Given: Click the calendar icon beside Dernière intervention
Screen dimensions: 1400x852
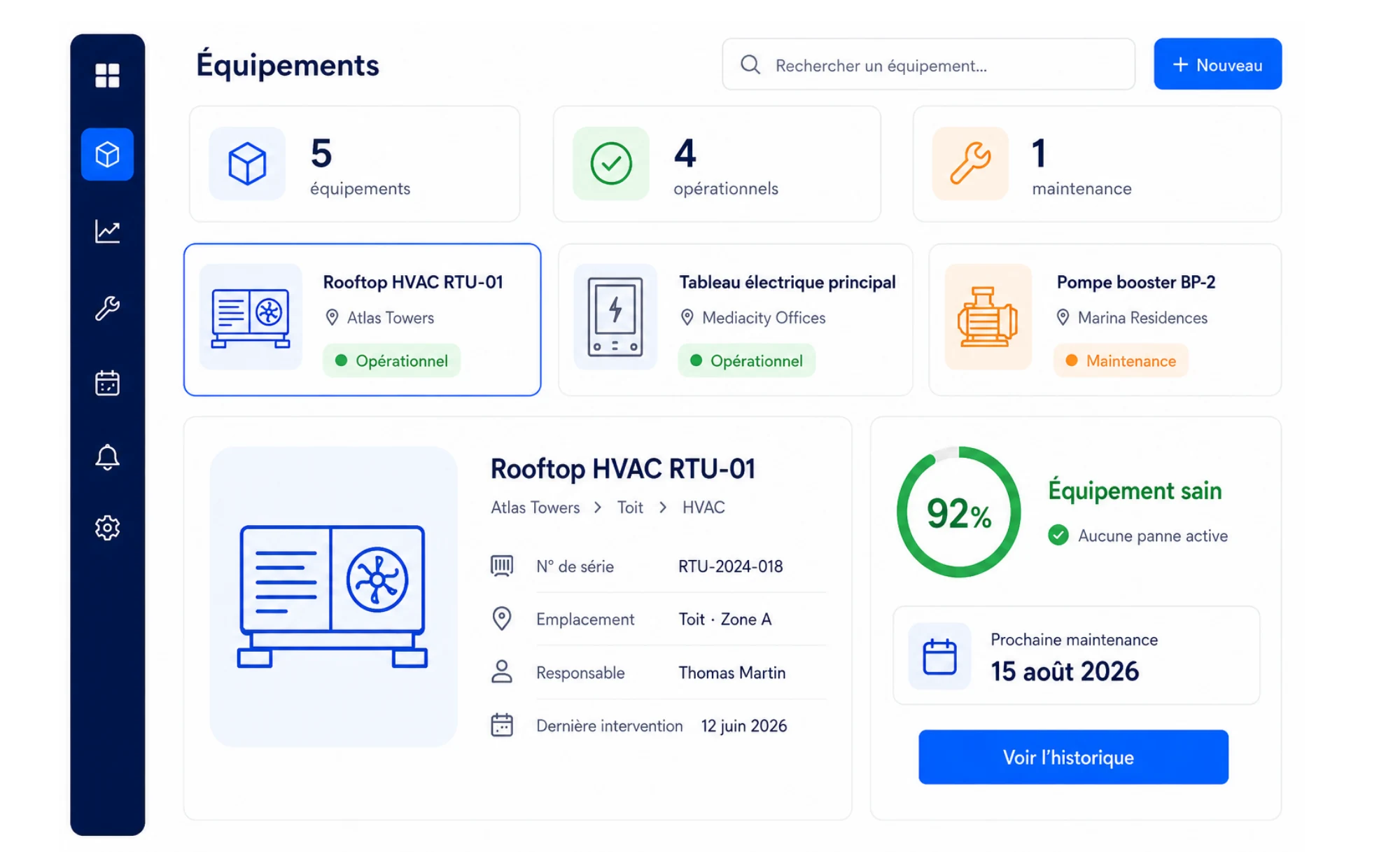Looking at the screenshot, I should pos(502,725).
